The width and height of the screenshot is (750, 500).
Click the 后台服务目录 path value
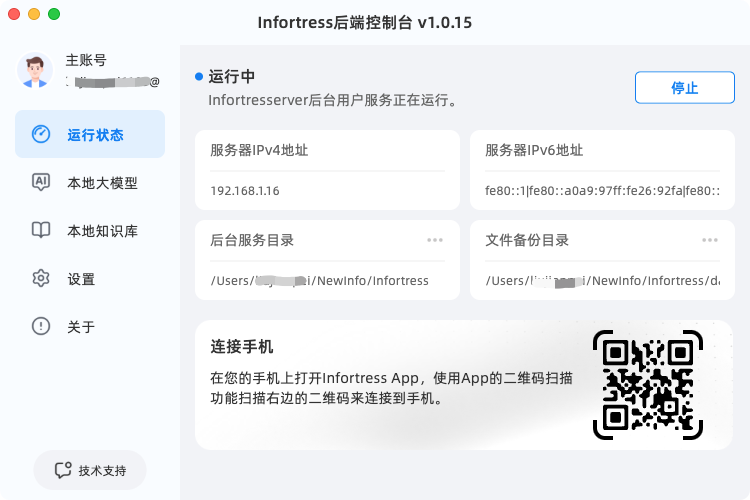click(x=320, y=281)
